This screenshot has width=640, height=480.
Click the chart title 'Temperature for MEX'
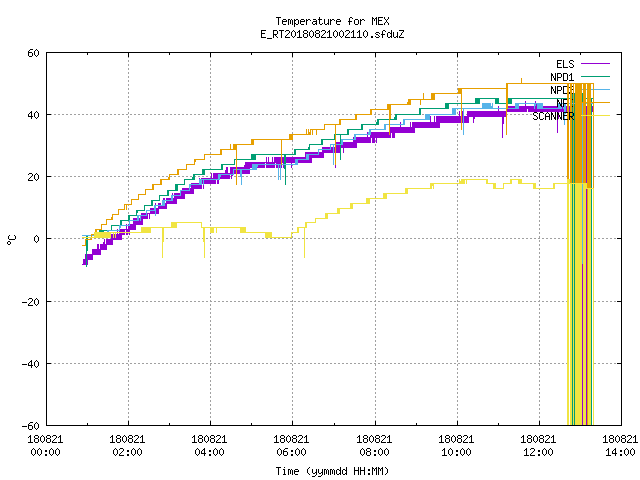click(332, 21)
